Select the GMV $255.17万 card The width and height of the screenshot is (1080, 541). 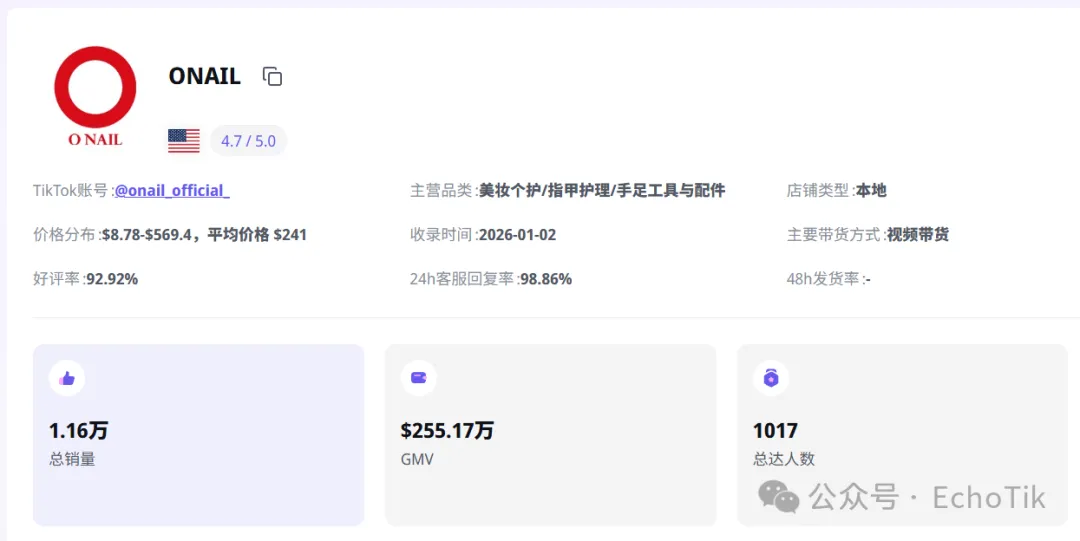[550, 435]
